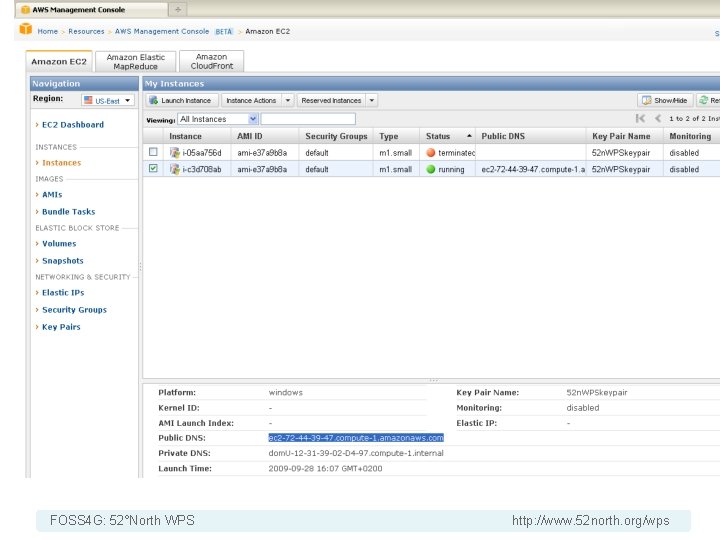Click Platform value windows
This screenshot has height=540, width=720.
click(286, 392)
